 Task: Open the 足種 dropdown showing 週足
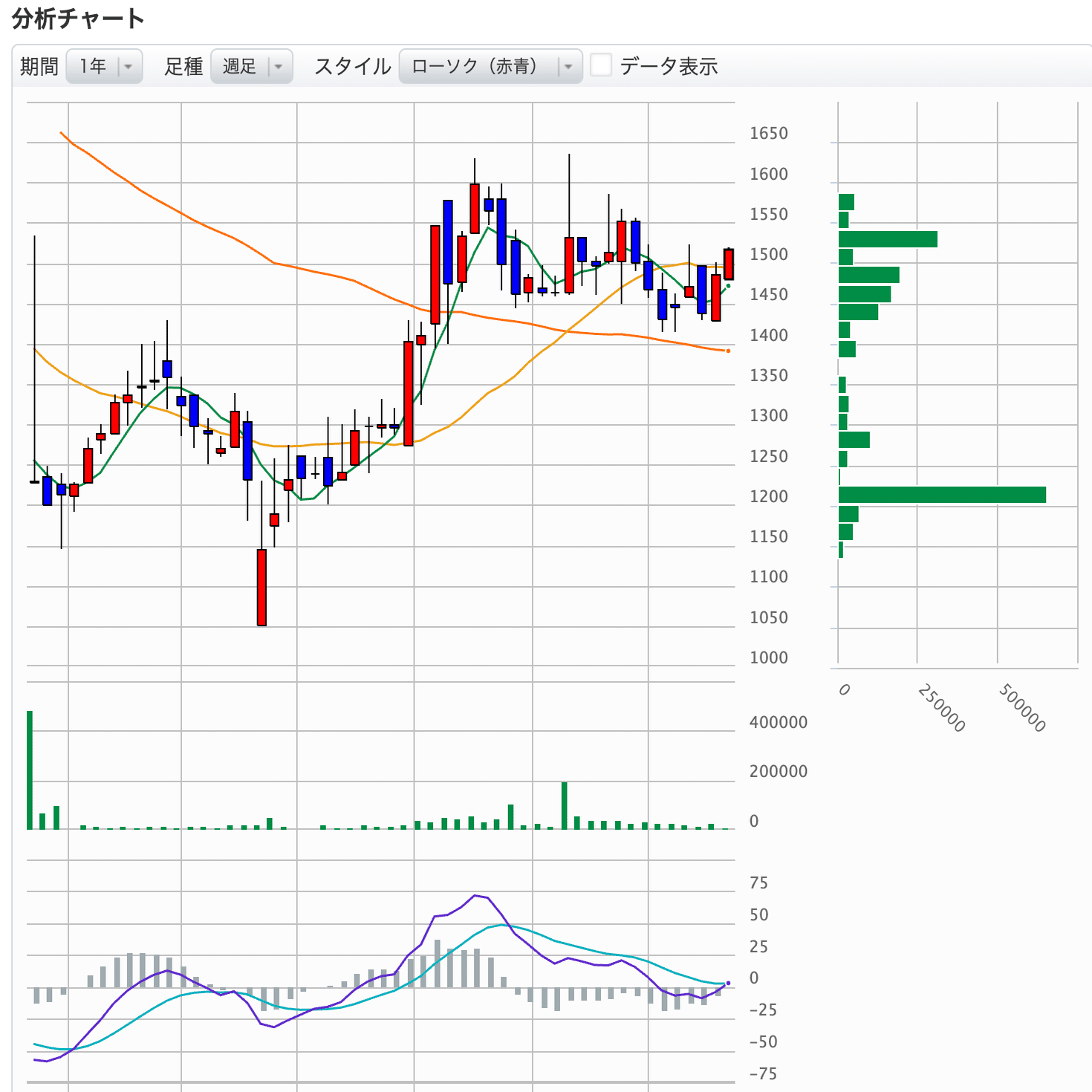(x=252, y=67)
